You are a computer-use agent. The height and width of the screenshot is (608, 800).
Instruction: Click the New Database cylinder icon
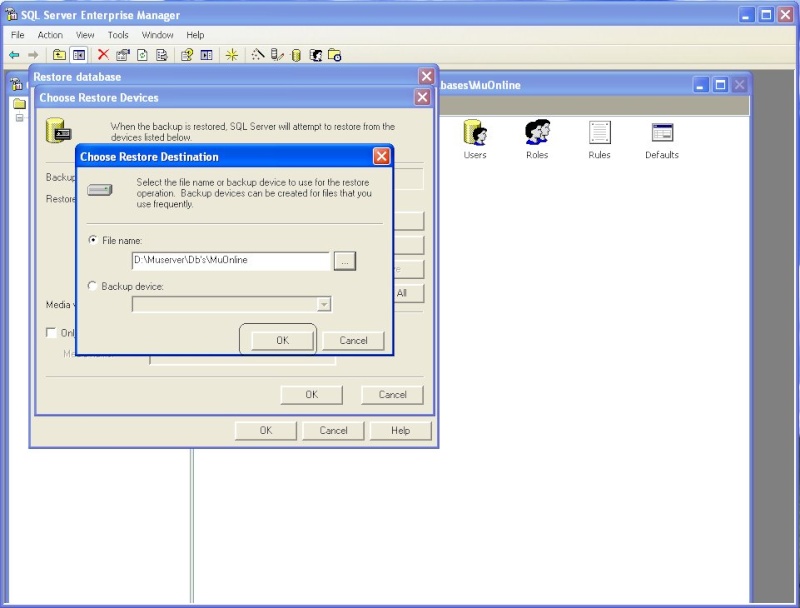296,55
